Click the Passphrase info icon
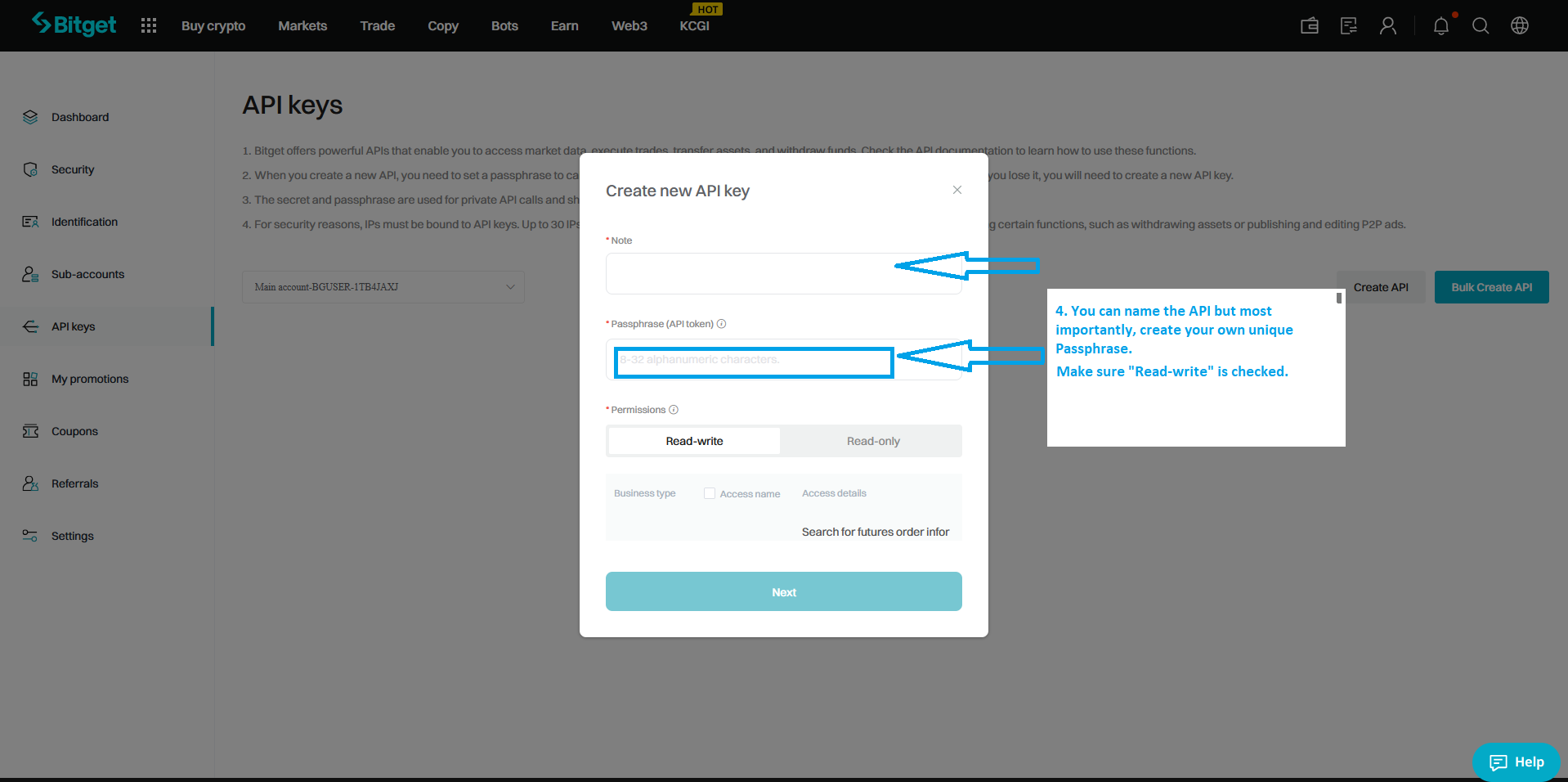The width and height of the screenshot is (1568, 782). pyautogui.click(x=722, y=324)
